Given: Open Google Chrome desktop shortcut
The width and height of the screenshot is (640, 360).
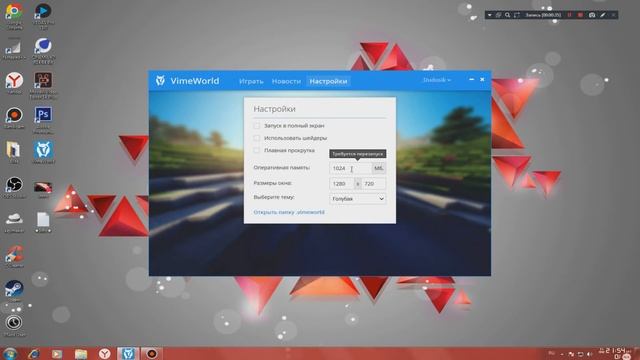Looking at the screenshot, I should pyautogui.click(x=14, y=11).
